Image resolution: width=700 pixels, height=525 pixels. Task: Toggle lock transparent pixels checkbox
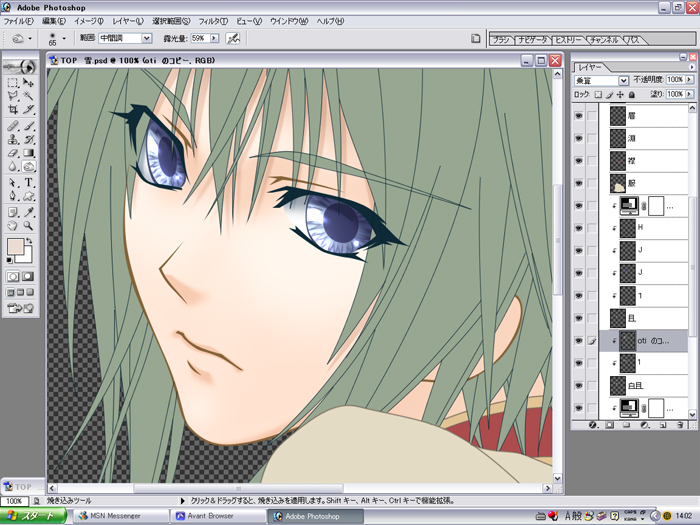(598, 95)
